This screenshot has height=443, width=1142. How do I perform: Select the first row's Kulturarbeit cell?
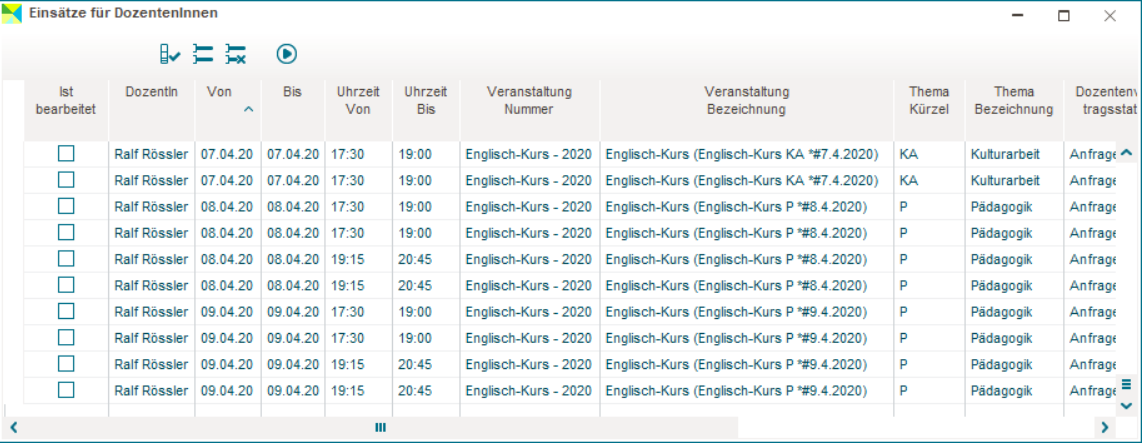coord(1005,154)
